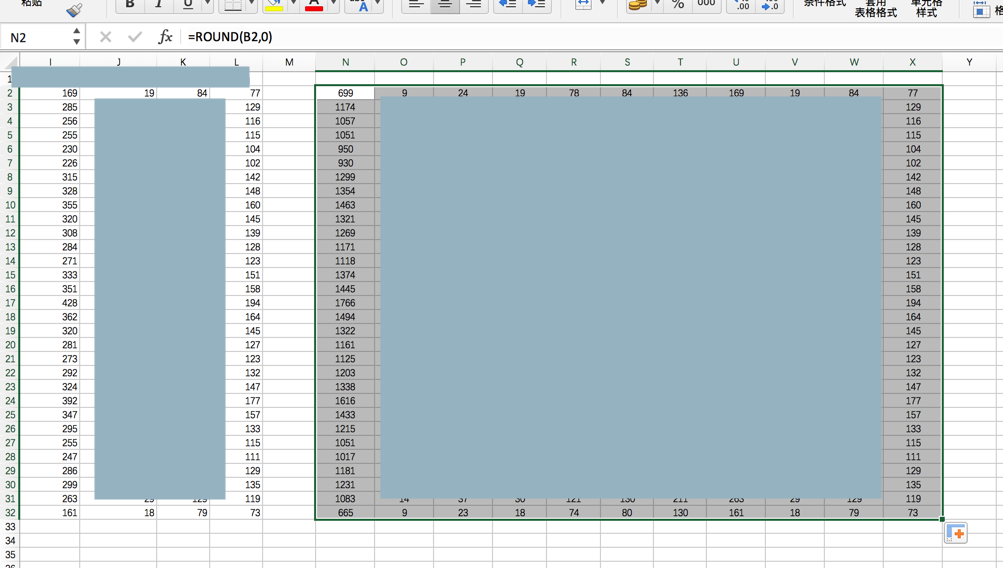Open 套用表格格式 table formats

876,8
